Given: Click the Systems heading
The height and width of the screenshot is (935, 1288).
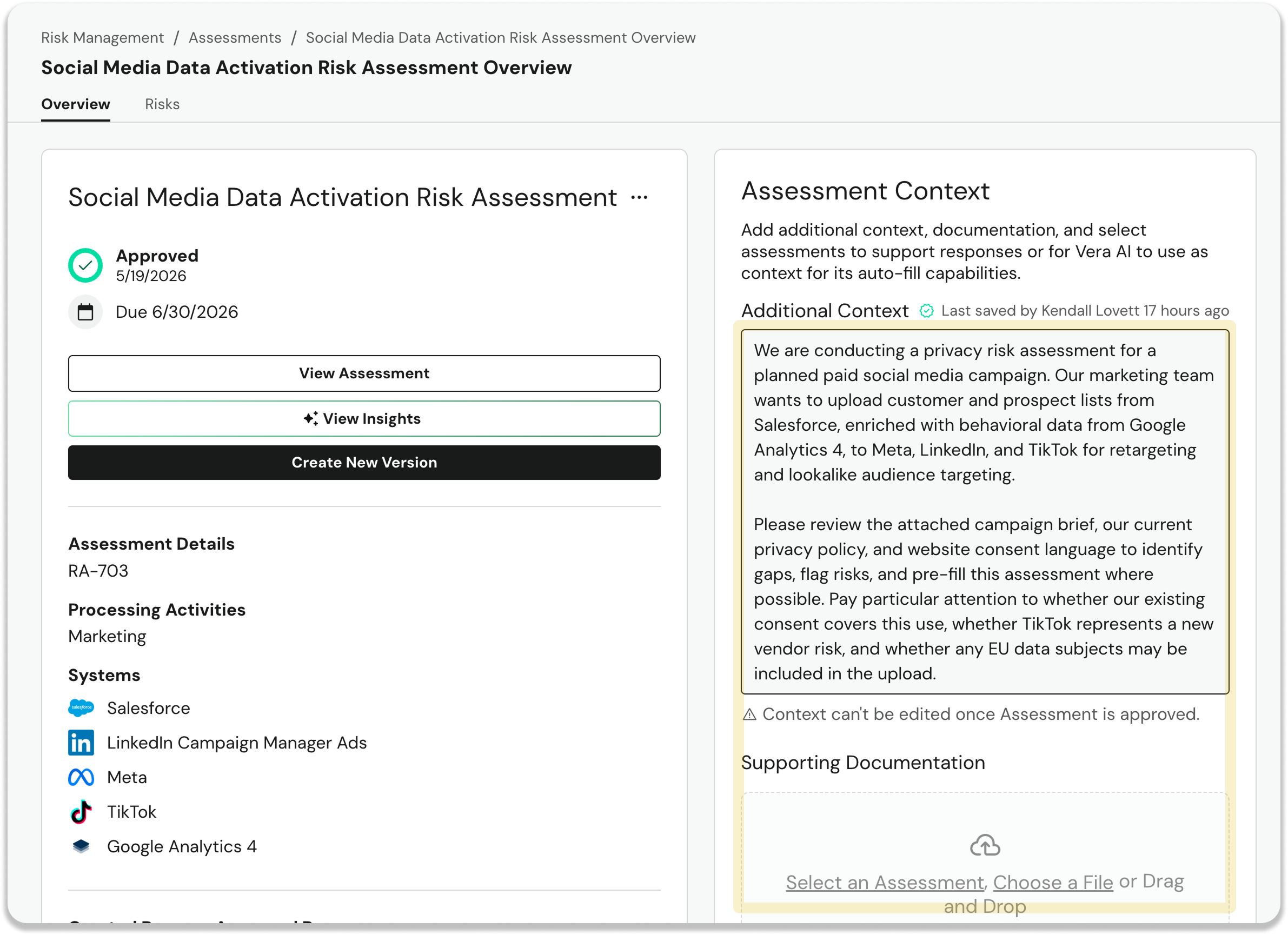Looking at the screenshot, I should (x=104, y=675).
